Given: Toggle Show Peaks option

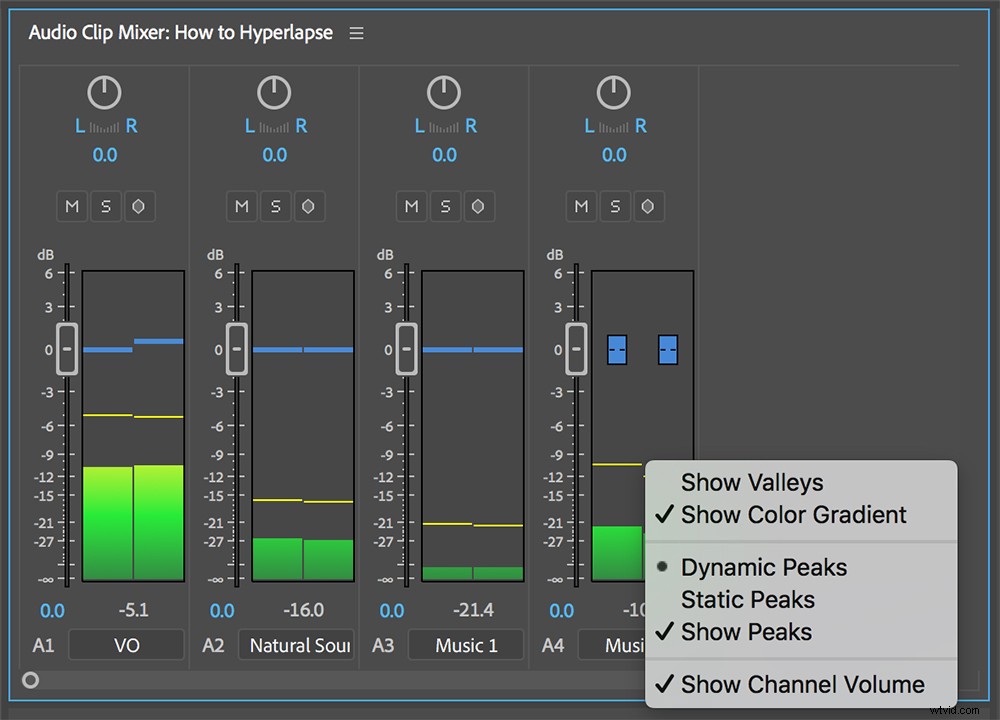Looking at the screenshot, I should [748, 631].
